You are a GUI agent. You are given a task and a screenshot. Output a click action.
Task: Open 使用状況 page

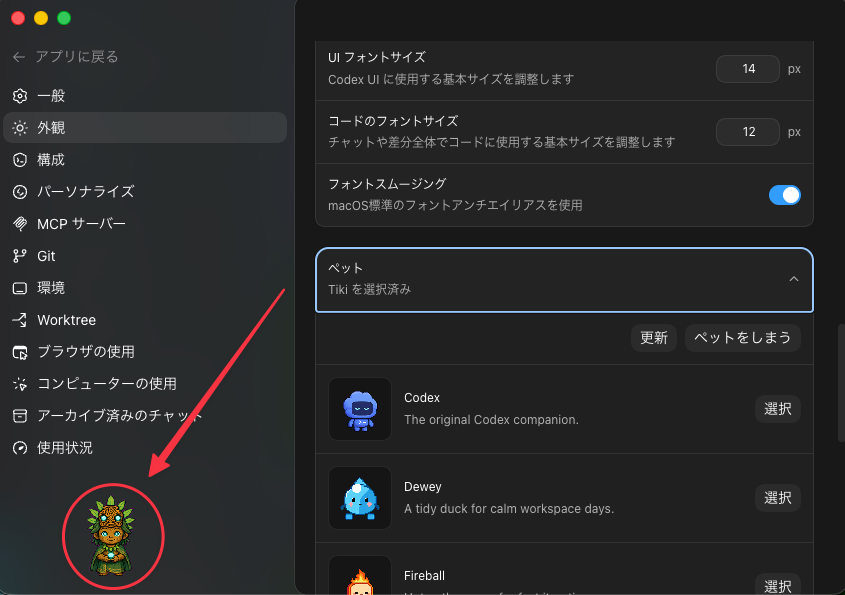[145, 448]
